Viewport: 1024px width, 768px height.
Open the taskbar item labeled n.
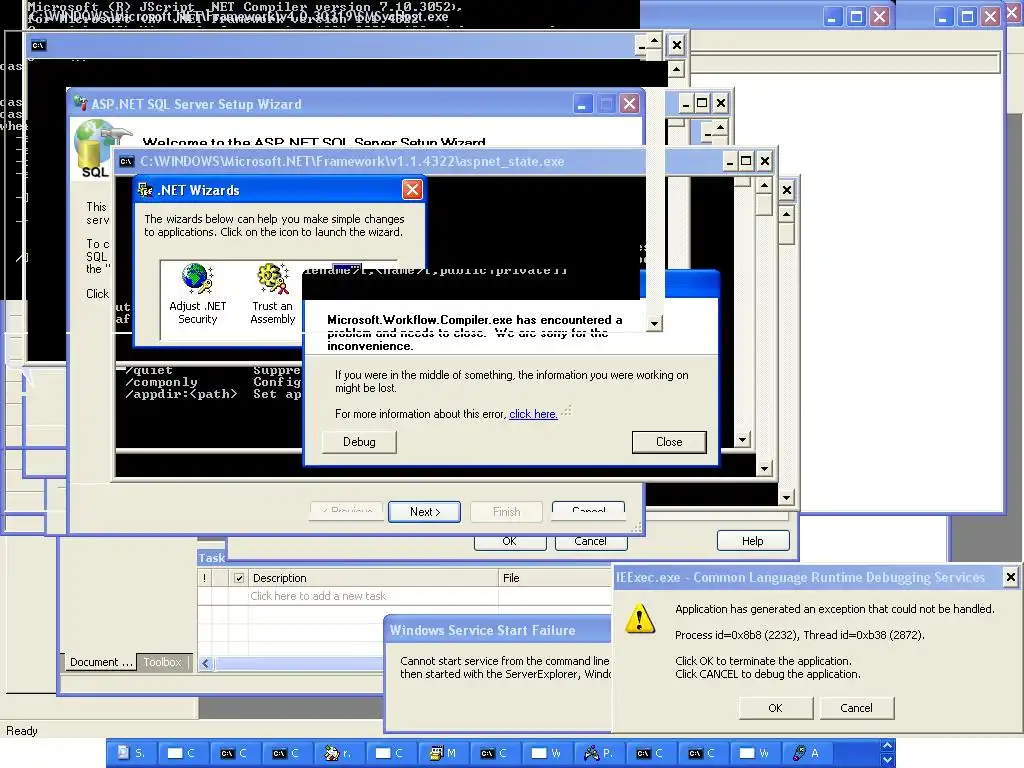340,753
